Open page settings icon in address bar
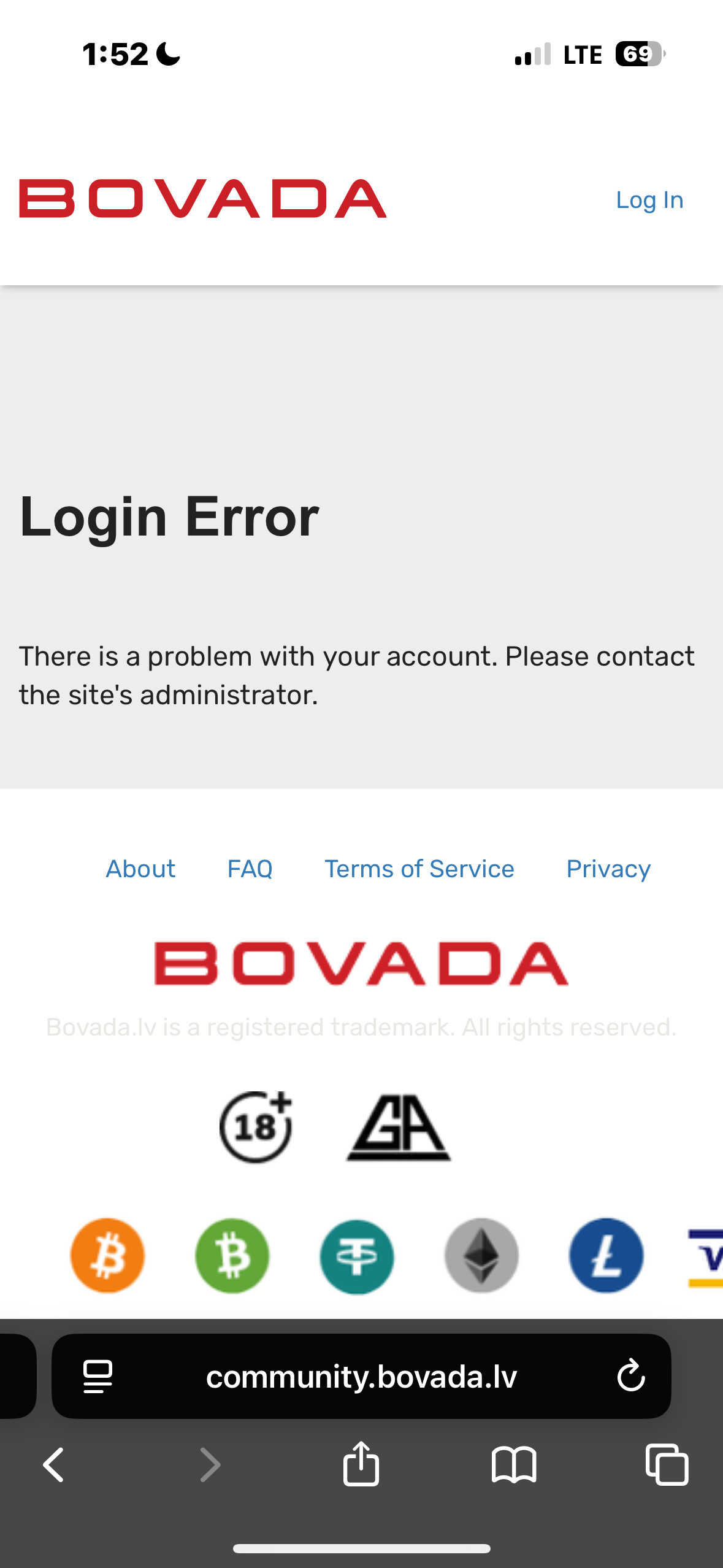Image resolution: width=723 pixels, height=1568 pixels. coord(98,1377)
